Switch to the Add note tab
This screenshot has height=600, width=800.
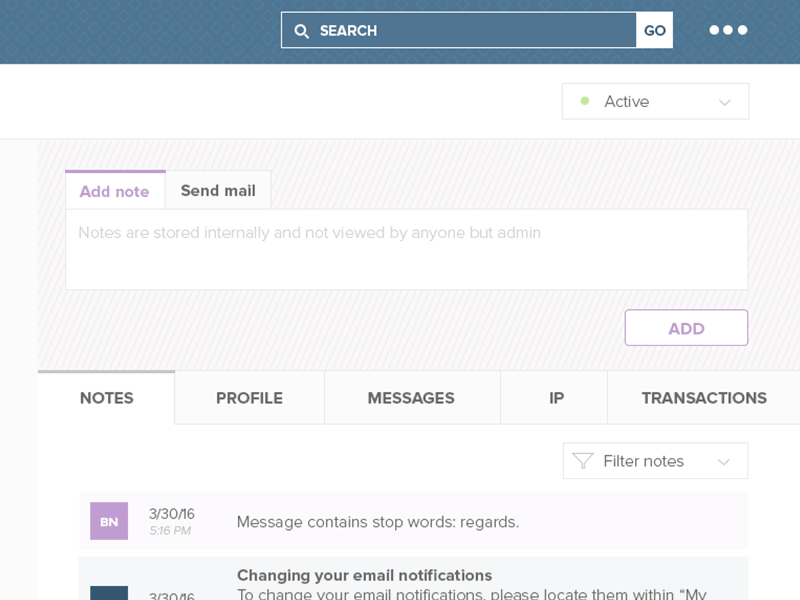pyautogui.click(x=115, y=191)
